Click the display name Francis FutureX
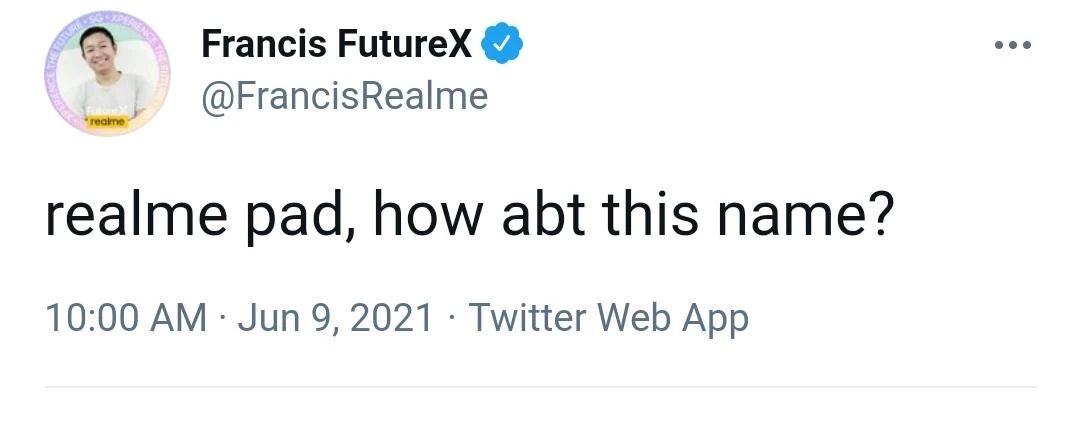The image size is (1080, 427). click(x=336, y=44)
